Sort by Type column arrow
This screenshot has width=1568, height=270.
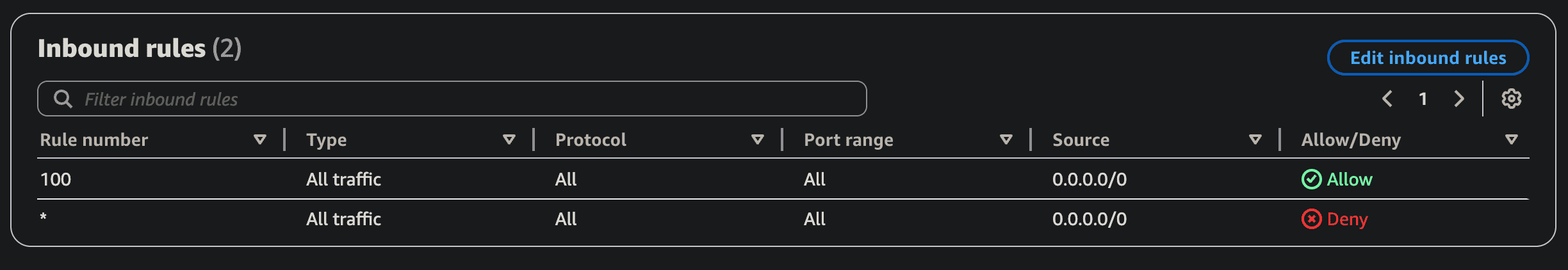click(x=509, y=139)
